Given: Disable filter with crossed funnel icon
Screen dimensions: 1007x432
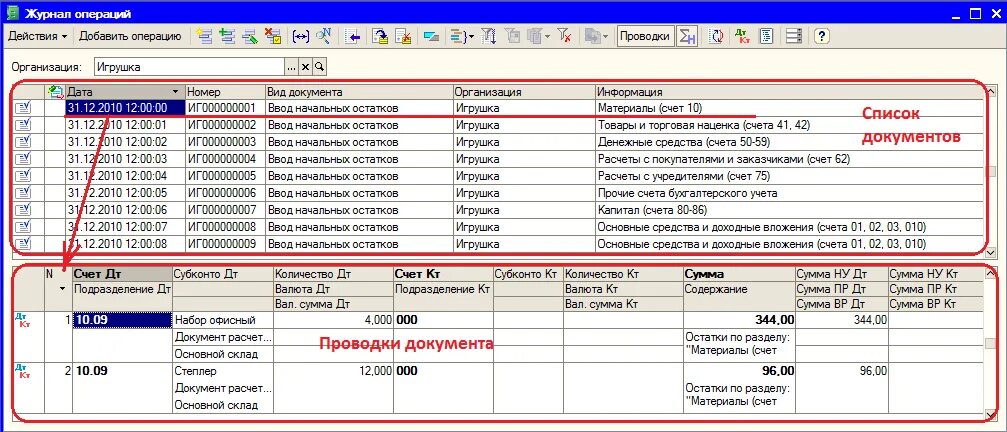Looking at the screenshot, I should pyautogui.click(x=565, y=37).
